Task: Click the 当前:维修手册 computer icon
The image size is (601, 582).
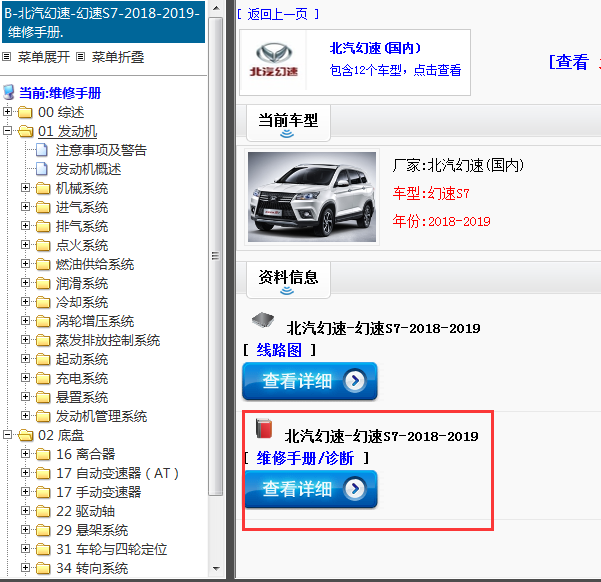Action: tap(8, 93)
